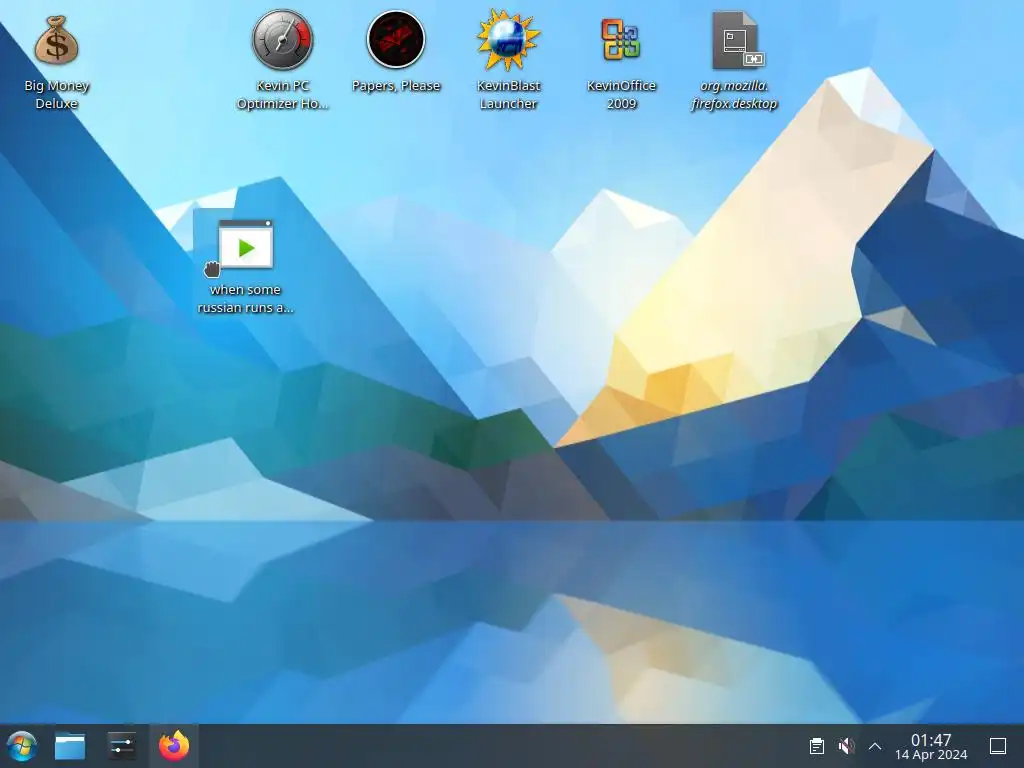Select the org.mozilla.firefox.desktop file icon
The image size is (1024, 768).
tap(735, 40)
